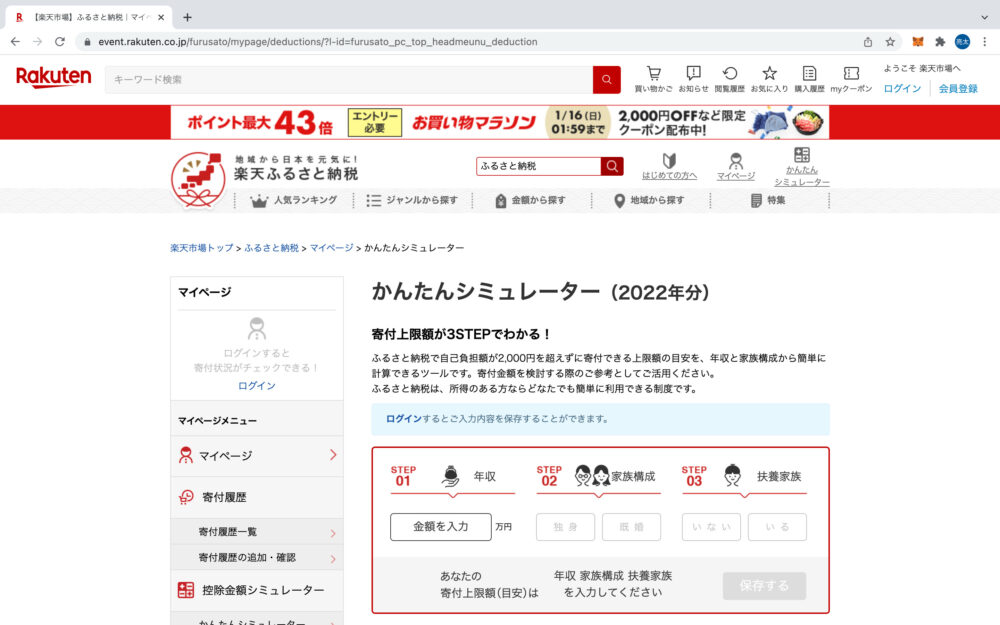The image size is (1000, 625).
Task: Click the sidebar ログイン link
Action: tap(256, 386)
